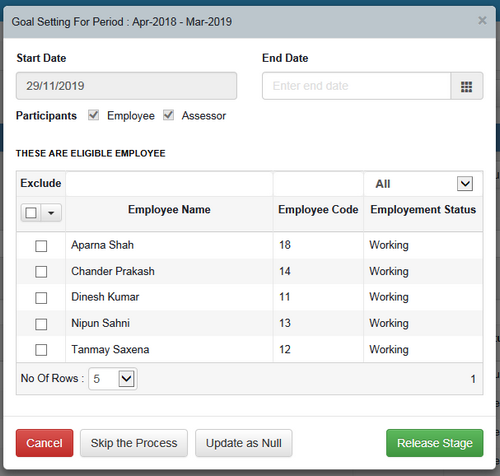Screen dimensions: 500x476
Task: Toggle the Employee participant checkbox
Action: (x=93, y=115)
